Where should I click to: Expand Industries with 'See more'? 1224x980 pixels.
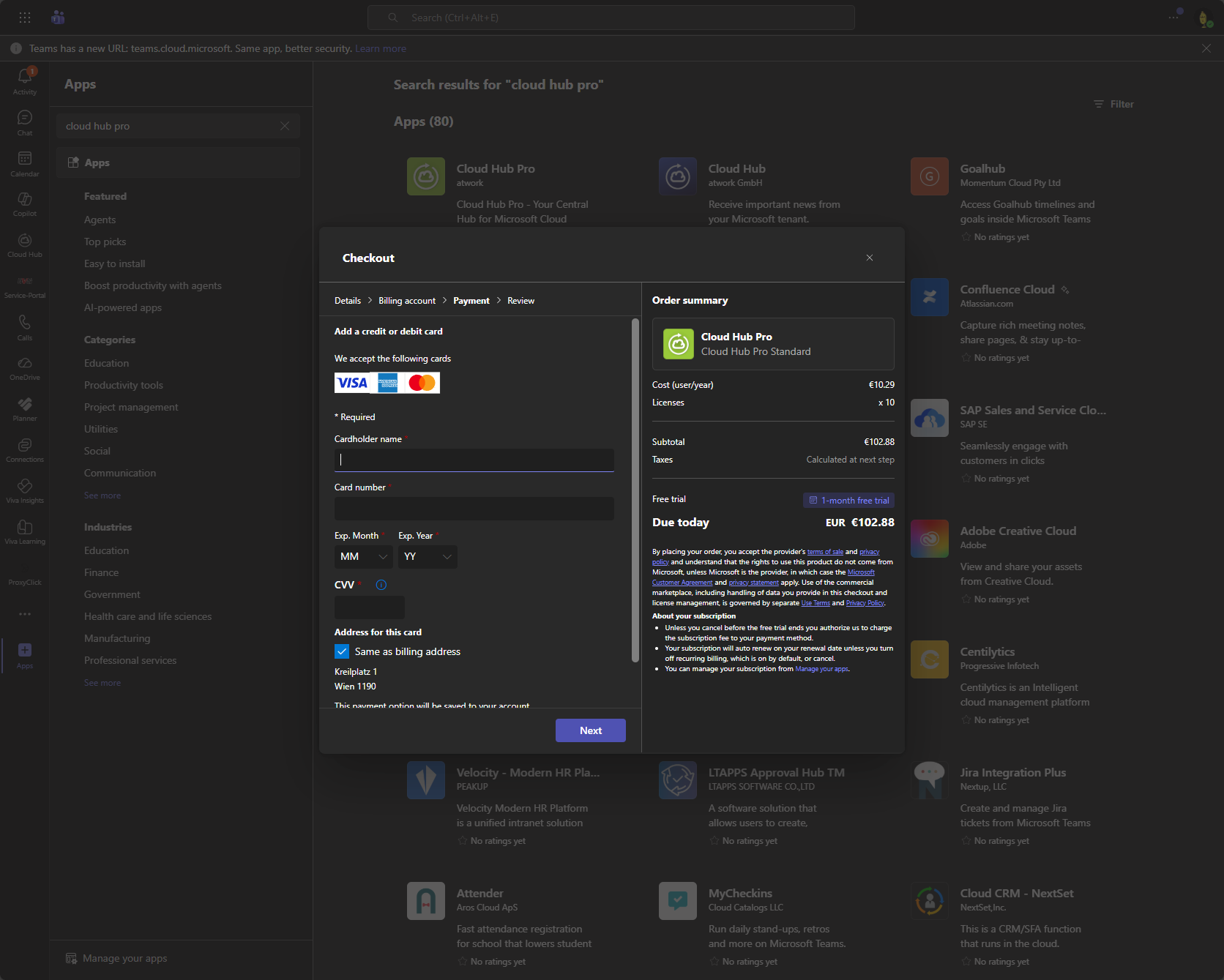click(x=102, y=683)
